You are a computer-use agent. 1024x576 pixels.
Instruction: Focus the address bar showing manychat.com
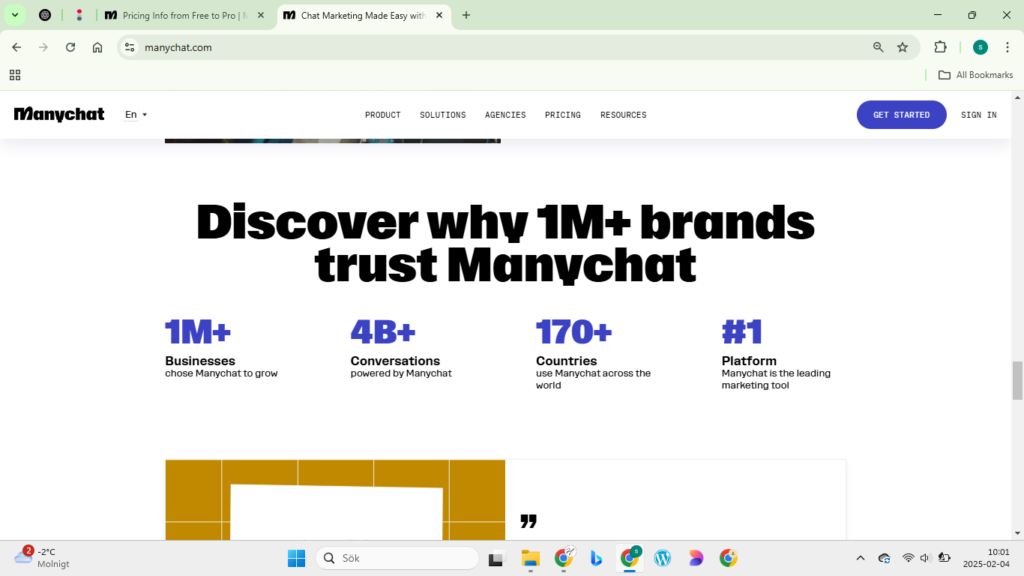pos(503,47)
